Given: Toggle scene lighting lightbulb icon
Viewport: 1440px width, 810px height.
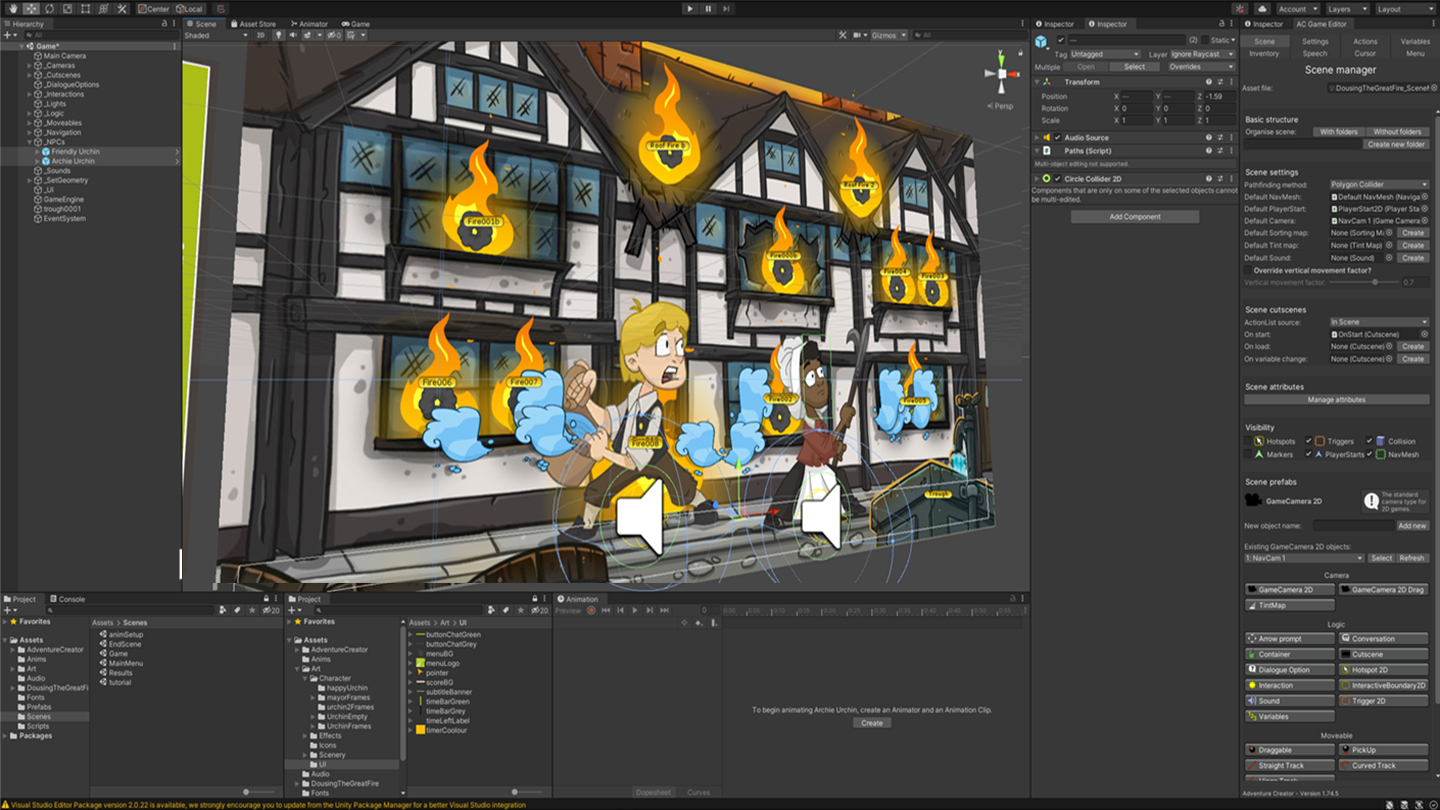Looking at the screenshot, I should coord(278,35).
